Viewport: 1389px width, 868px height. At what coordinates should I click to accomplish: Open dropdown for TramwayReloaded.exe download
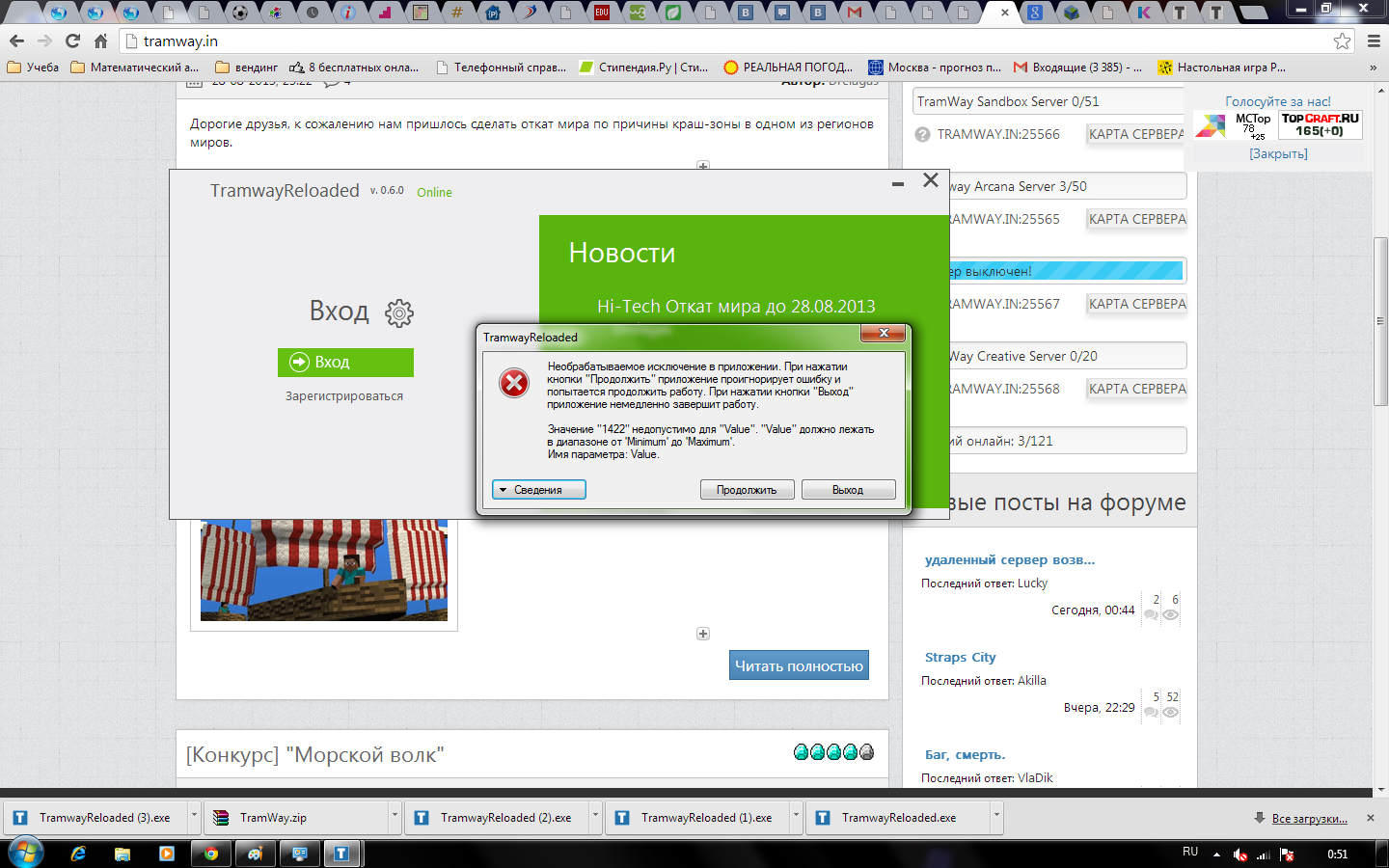point(996,817)
